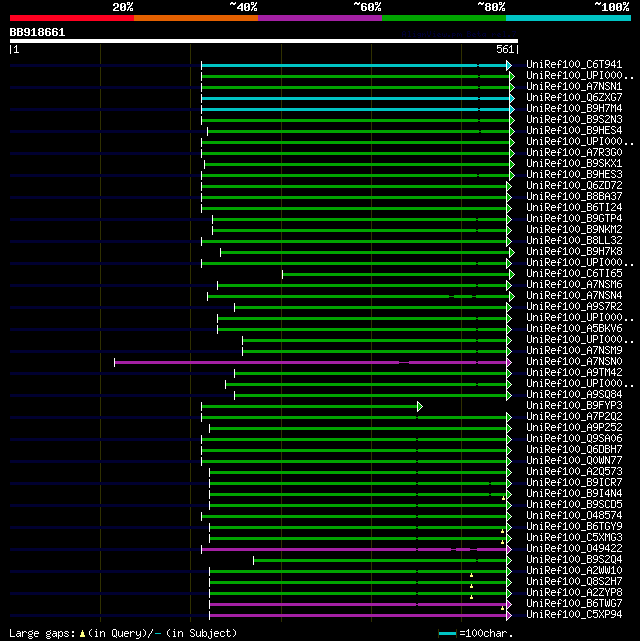Select the UniRef100_A2WW10 label

click(x=574, y=571)
